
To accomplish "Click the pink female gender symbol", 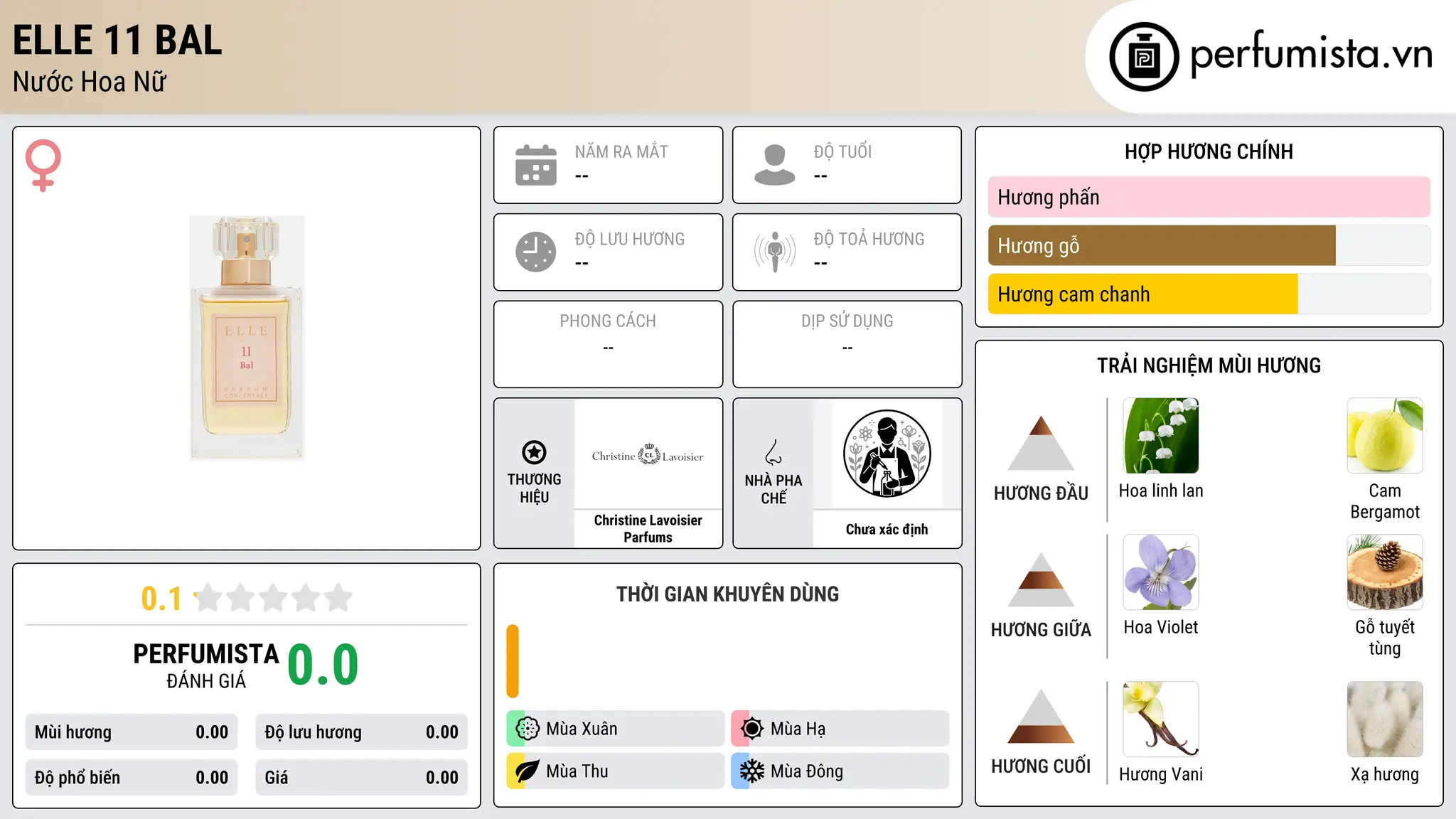I will point(43,166).
